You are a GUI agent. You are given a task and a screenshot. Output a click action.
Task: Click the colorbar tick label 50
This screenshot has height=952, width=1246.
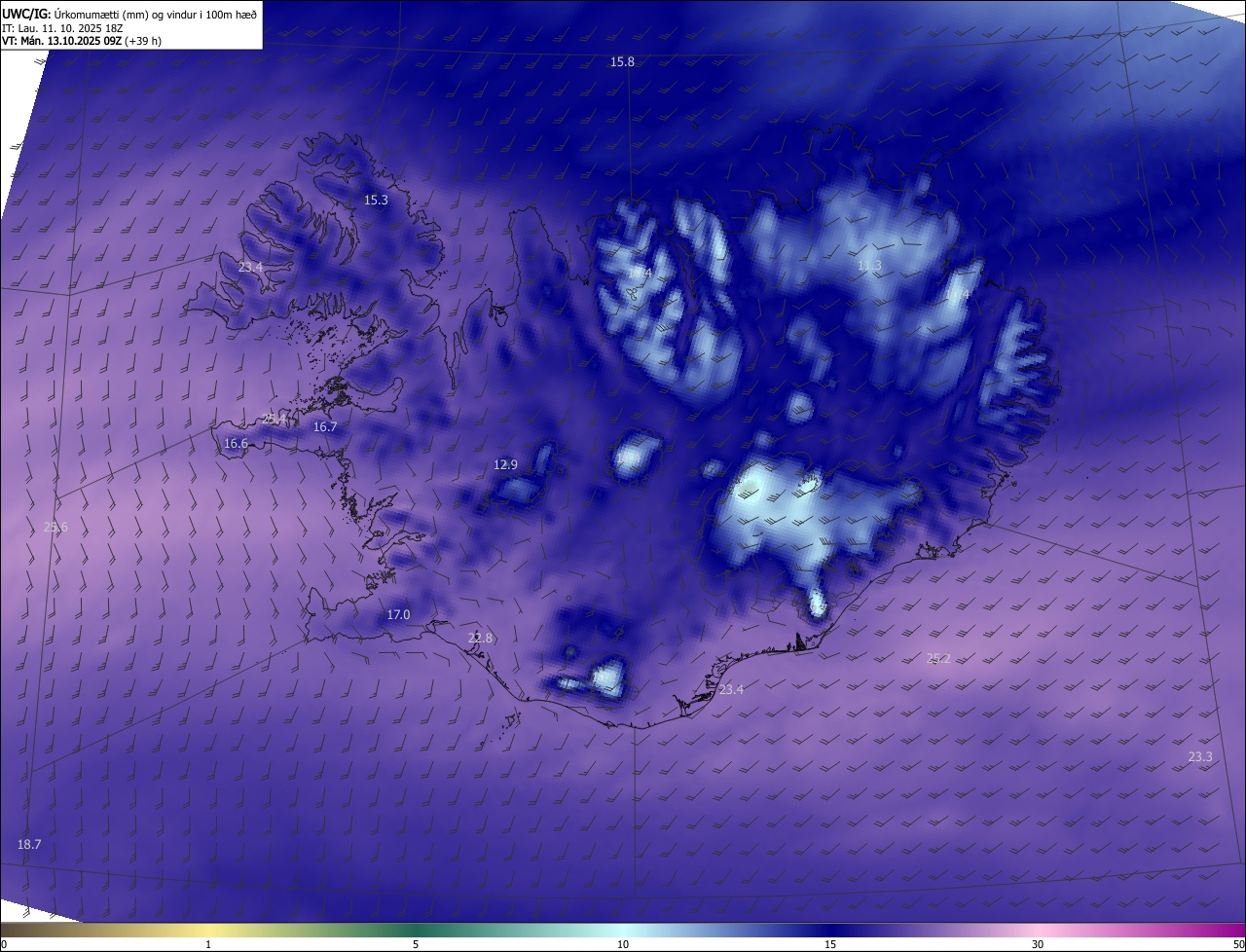coord(1238,944)
